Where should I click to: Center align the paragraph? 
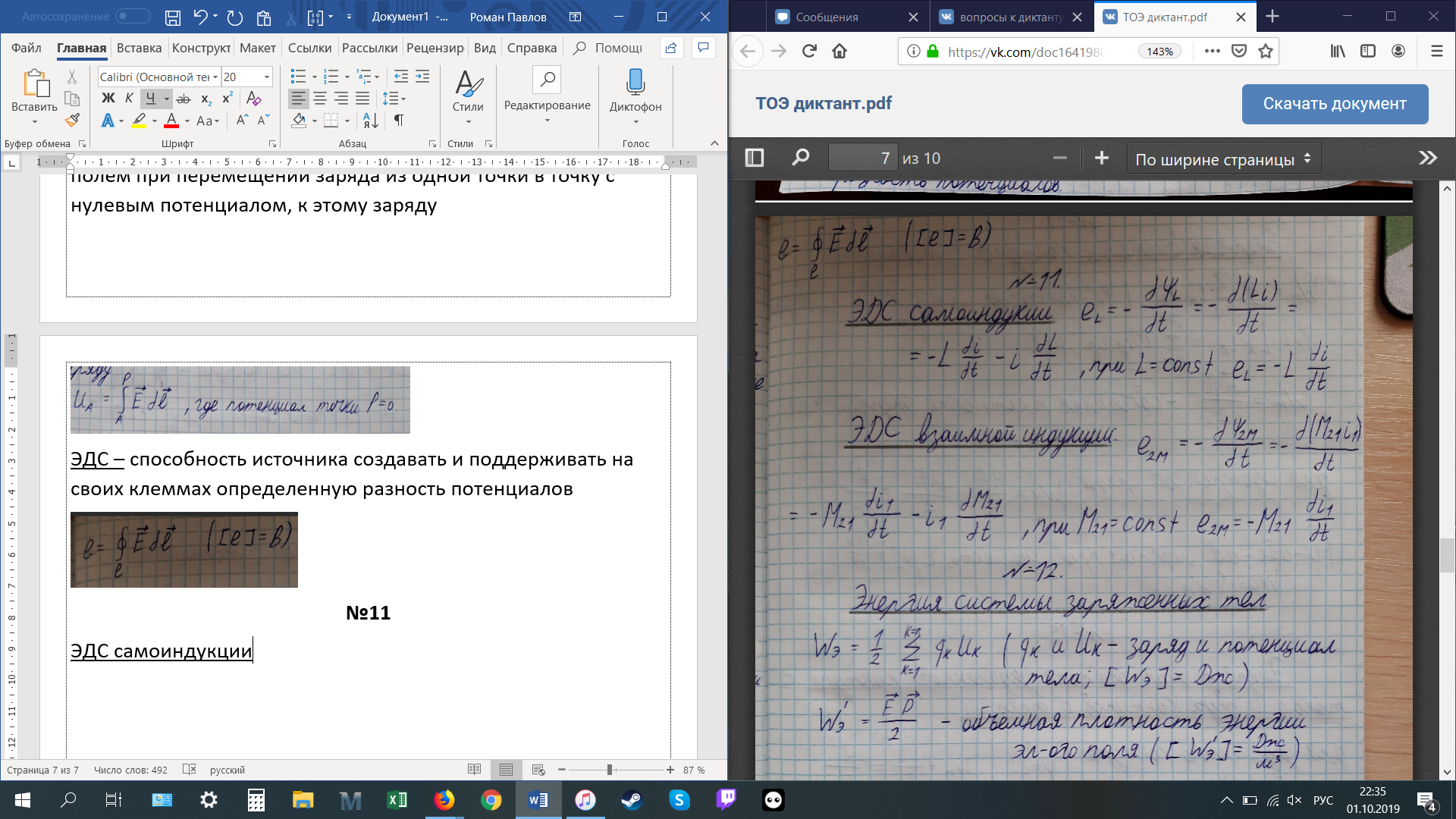[320, 99]
